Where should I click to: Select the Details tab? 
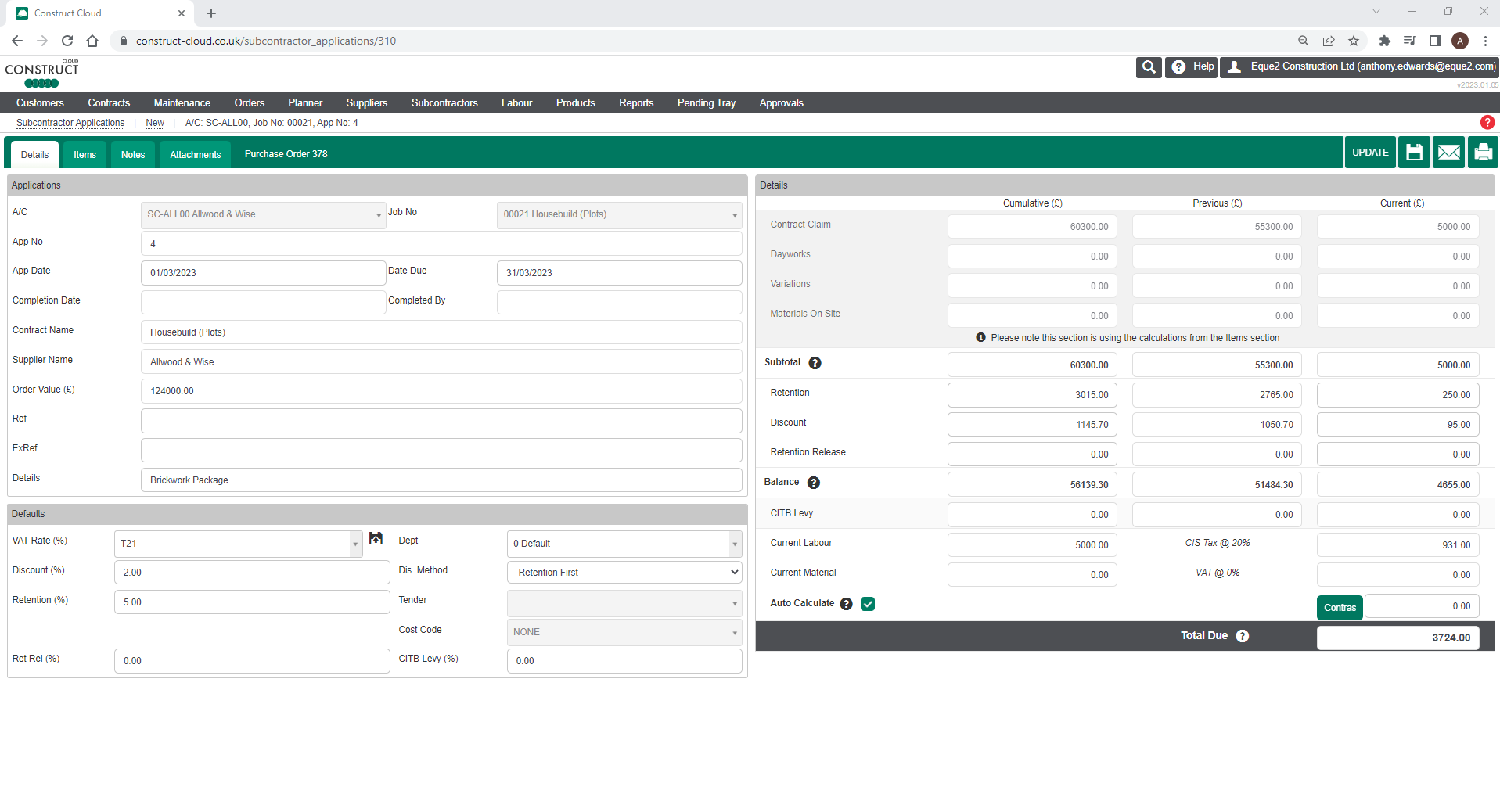point(34,155)
